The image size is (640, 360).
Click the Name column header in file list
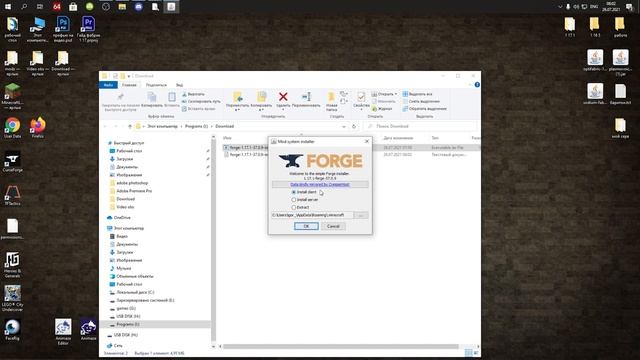[227, 138]
